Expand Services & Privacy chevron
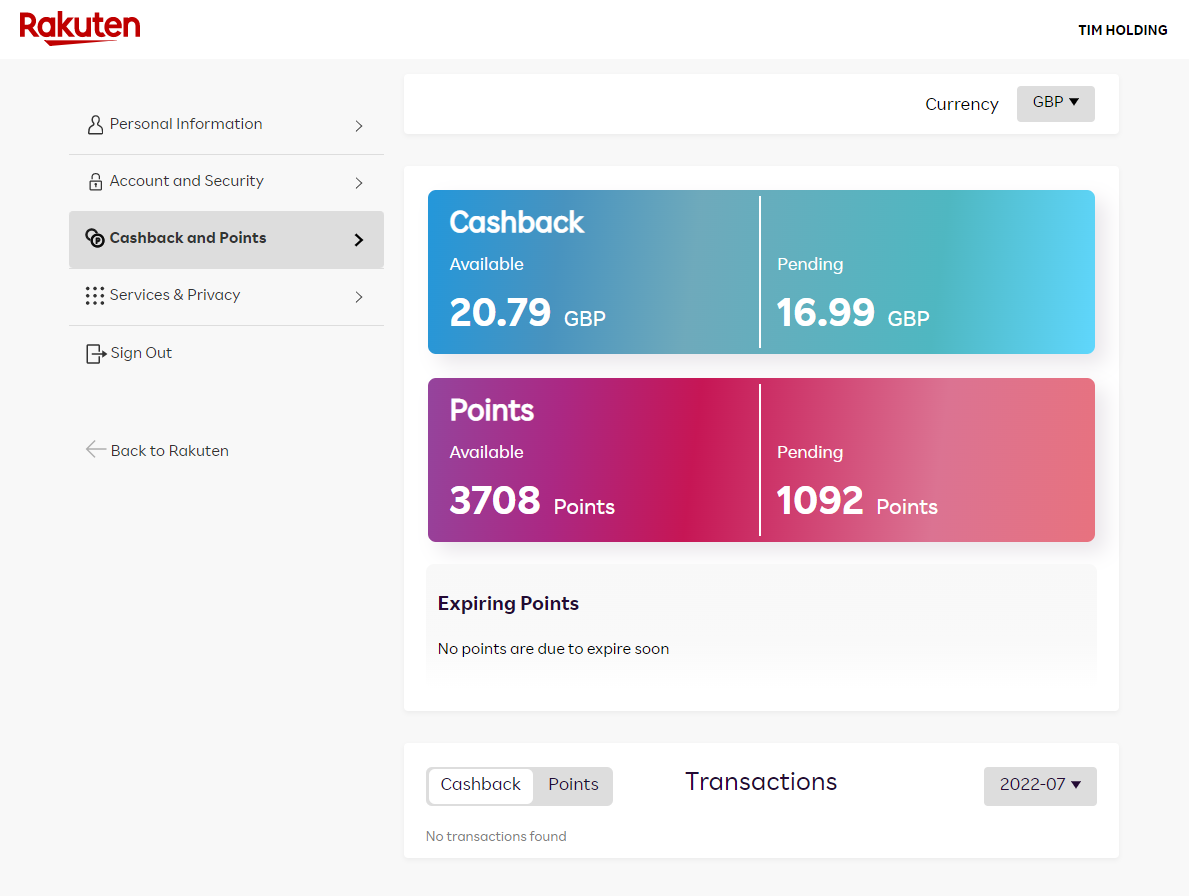1189x896 pixels. pyautogui.click(x=359, y=297)
